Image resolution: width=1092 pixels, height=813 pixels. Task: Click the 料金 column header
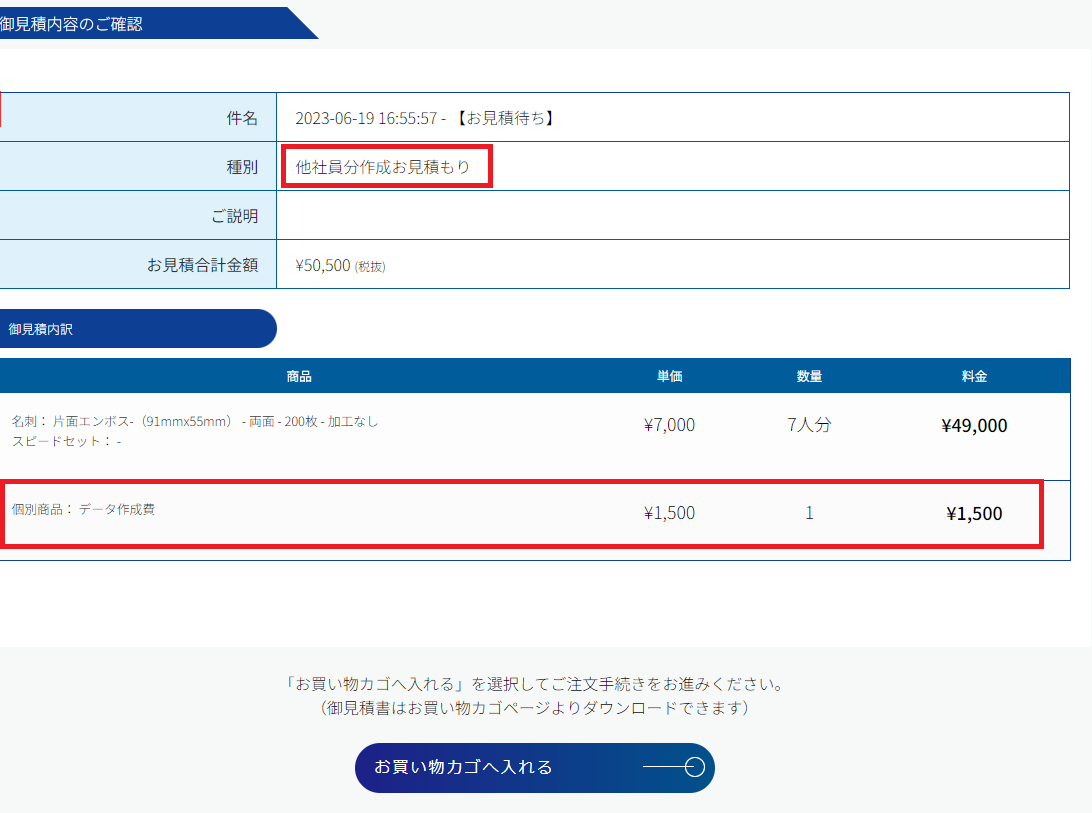pos(974,377)
